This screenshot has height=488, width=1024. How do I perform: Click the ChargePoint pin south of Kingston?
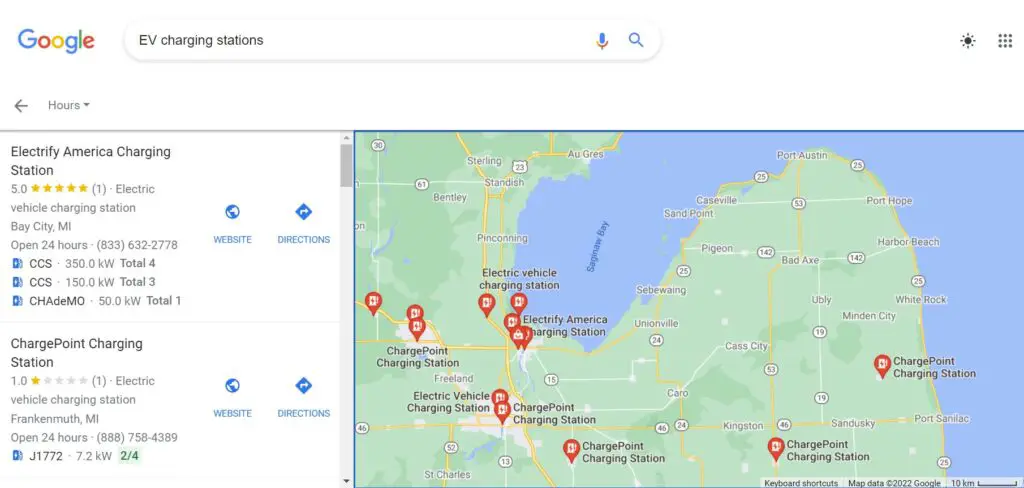(775, 448)
